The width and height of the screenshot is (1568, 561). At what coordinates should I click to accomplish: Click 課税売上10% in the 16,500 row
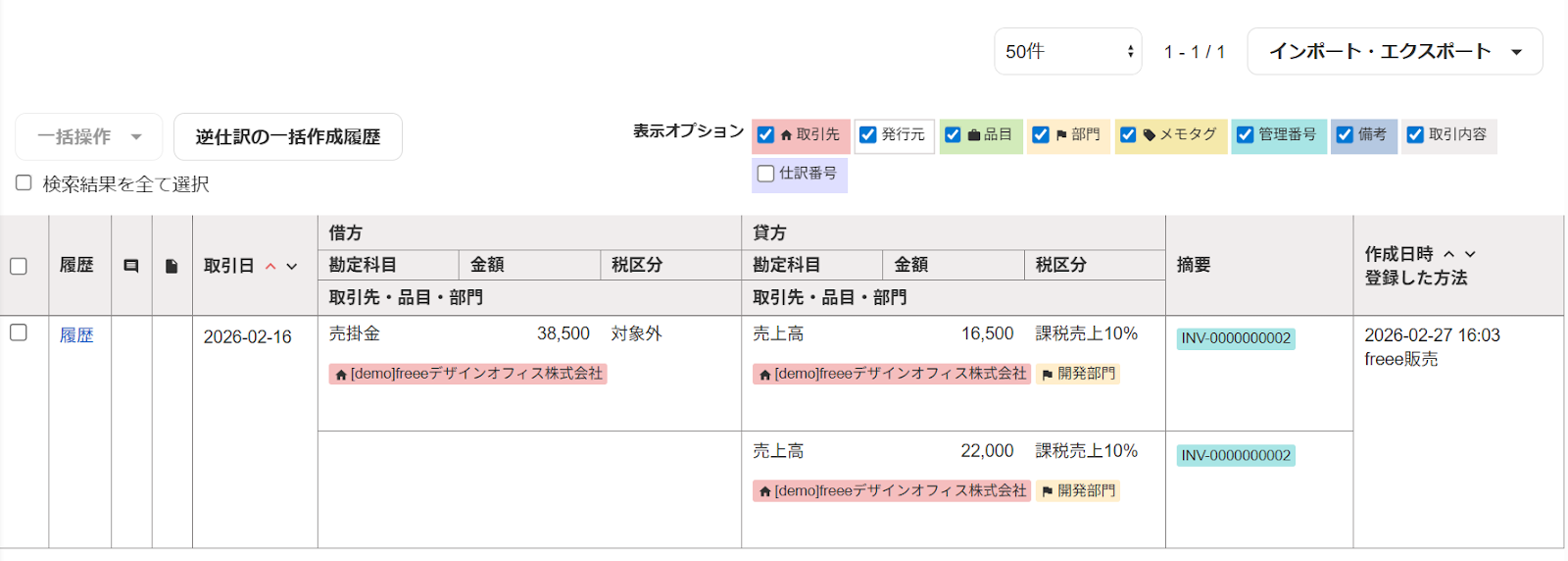tap(1087, 334)
